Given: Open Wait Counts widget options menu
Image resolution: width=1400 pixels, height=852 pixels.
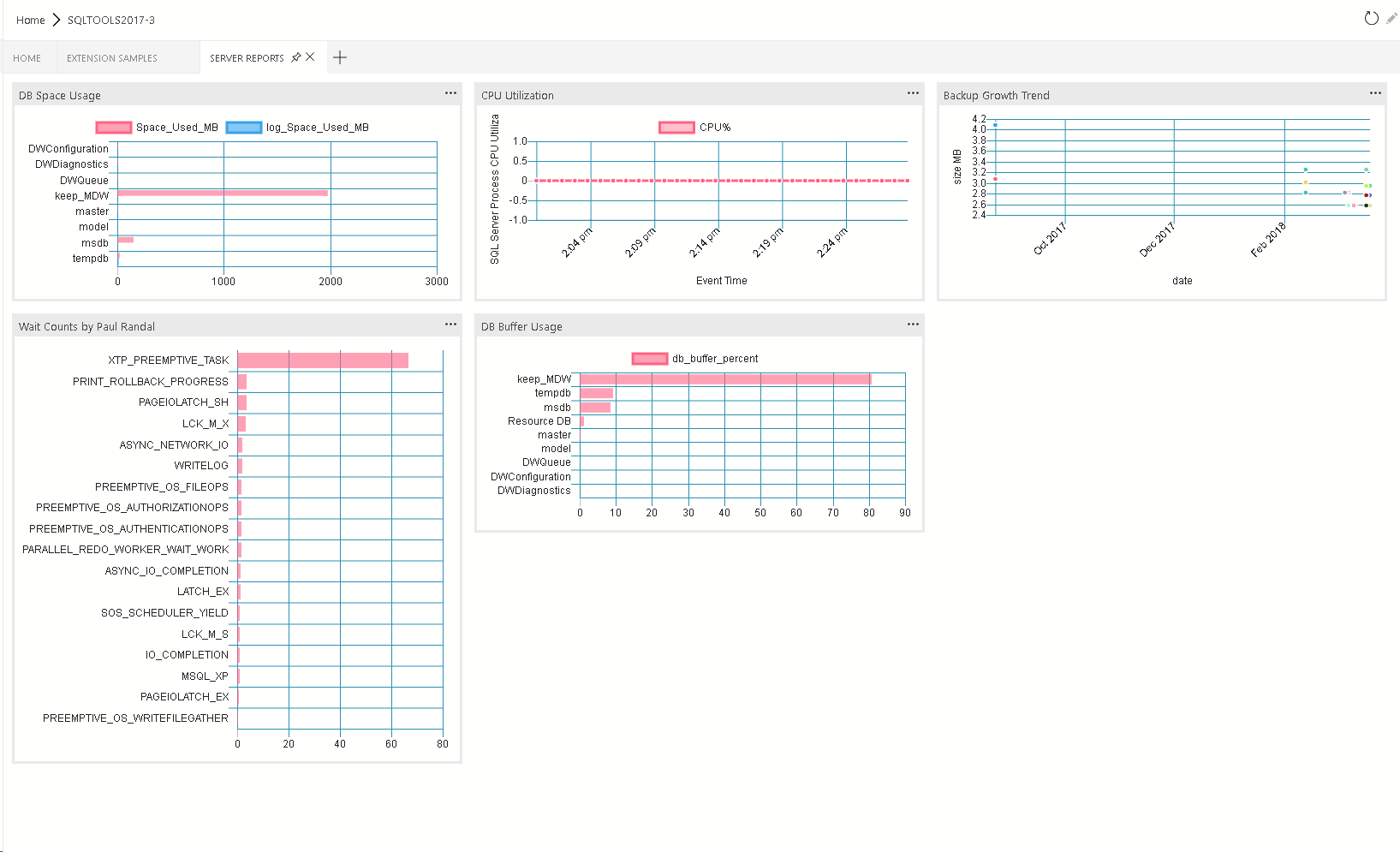Looking at the screenshot, I should (450, 325).
